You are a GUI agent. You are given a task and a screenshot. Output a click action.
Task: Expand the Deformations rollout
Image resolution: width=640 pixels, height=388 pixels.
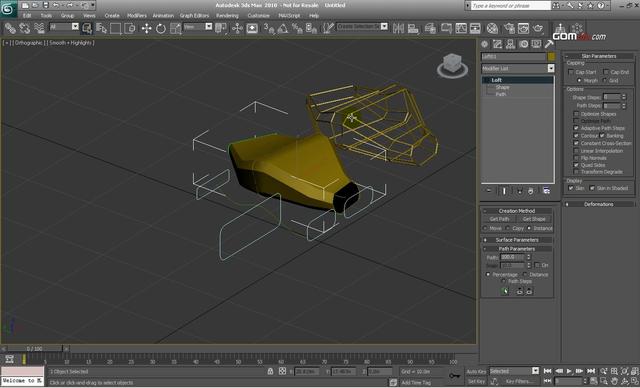[x=598, y=204]
